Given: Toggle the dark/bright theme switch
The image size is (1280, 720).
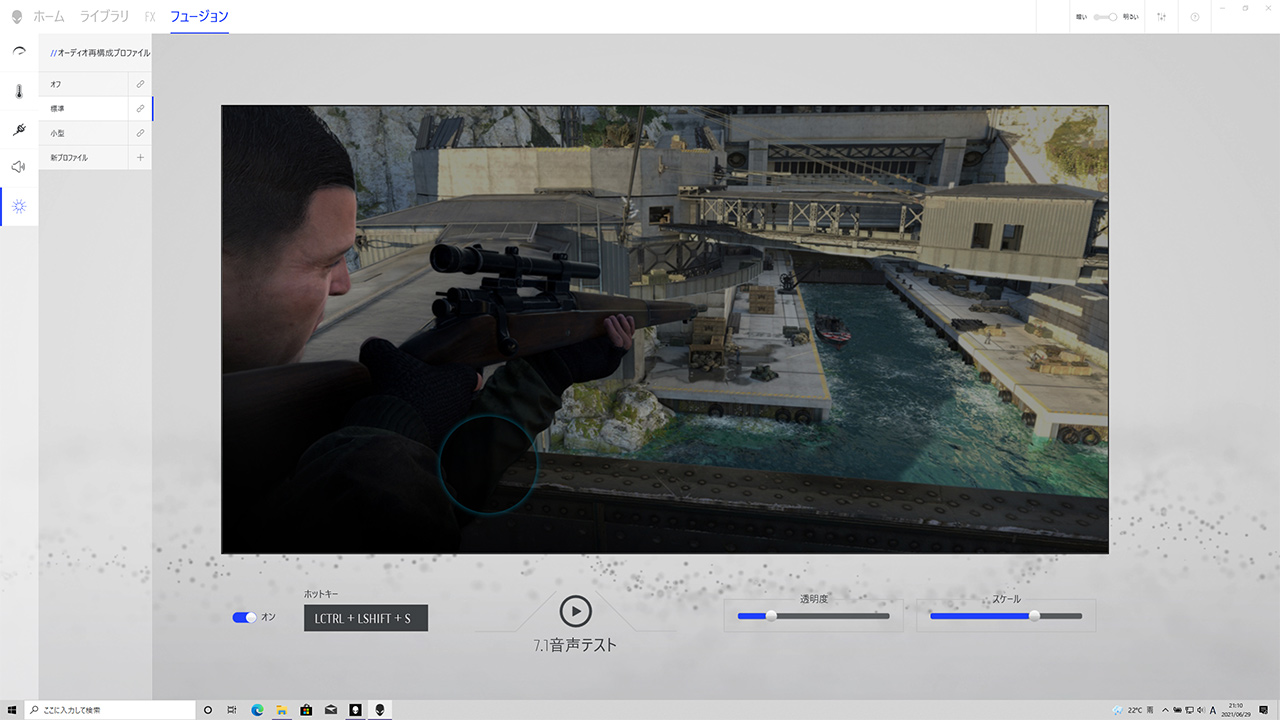Looking at the screenshot, I should pos(1105,17).
